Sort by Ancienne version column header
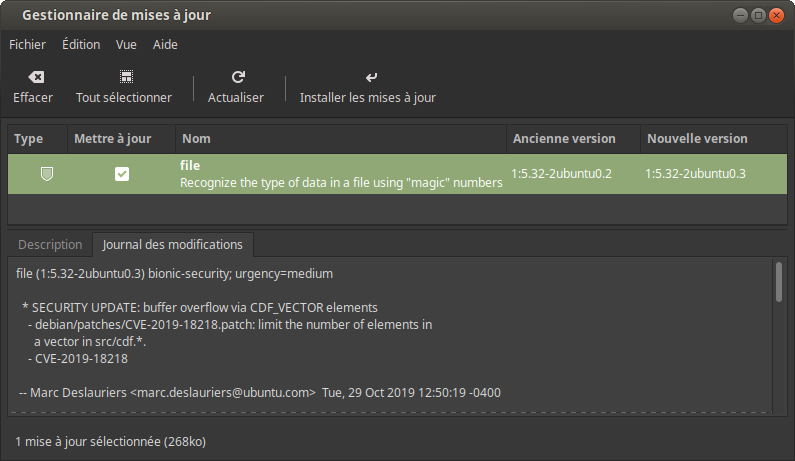This screenshot has height=461, width=795. 573,139
